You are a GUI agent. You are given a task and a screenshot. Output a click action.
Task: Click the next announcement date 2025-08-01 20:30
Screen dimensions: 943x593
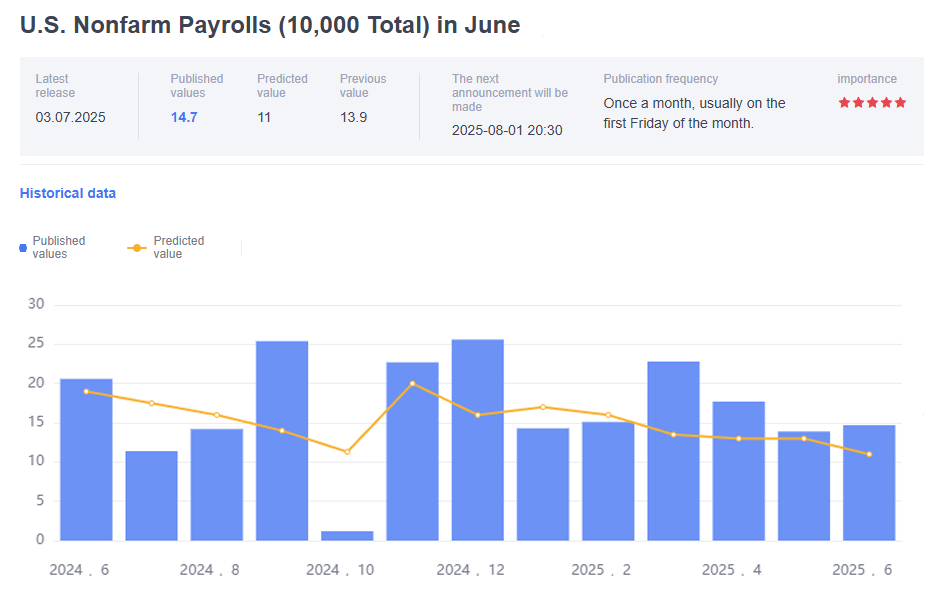[506, 130]
